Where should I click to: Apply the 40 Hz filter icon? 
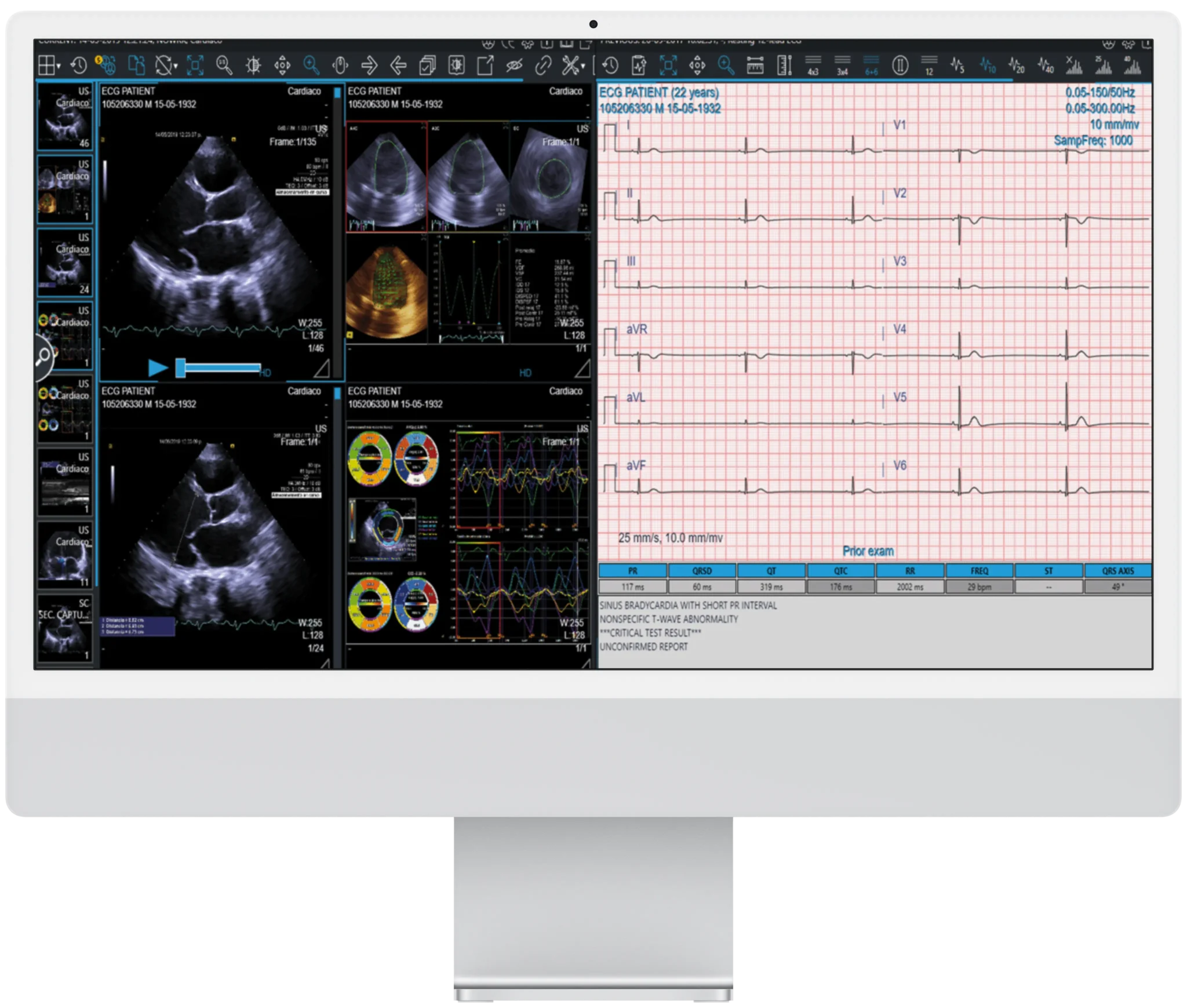[1132, 65]
